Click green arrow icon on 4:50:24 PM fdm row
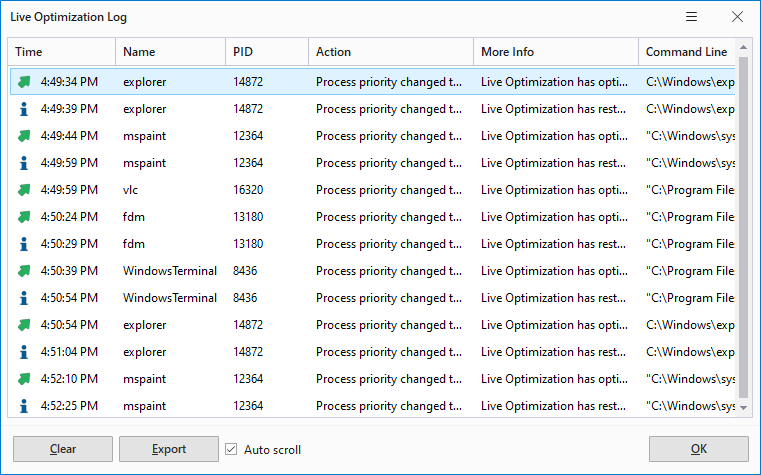This screenshot has height=475, width=761. (x=25, y=216)
